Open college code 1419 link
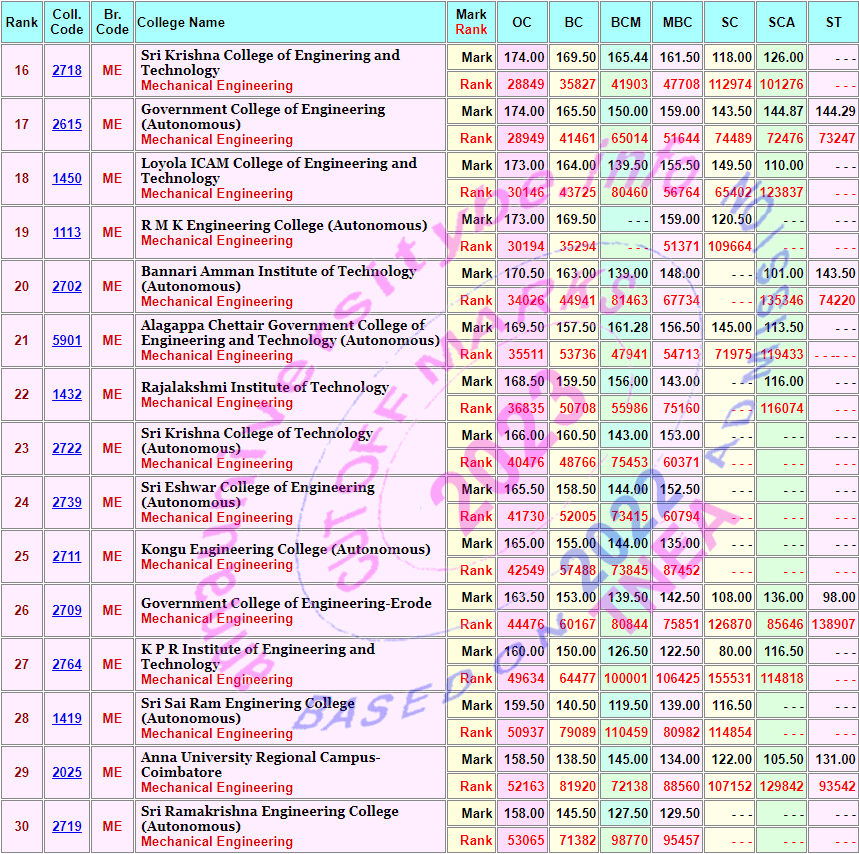859x854 pixels. [67, 718]
